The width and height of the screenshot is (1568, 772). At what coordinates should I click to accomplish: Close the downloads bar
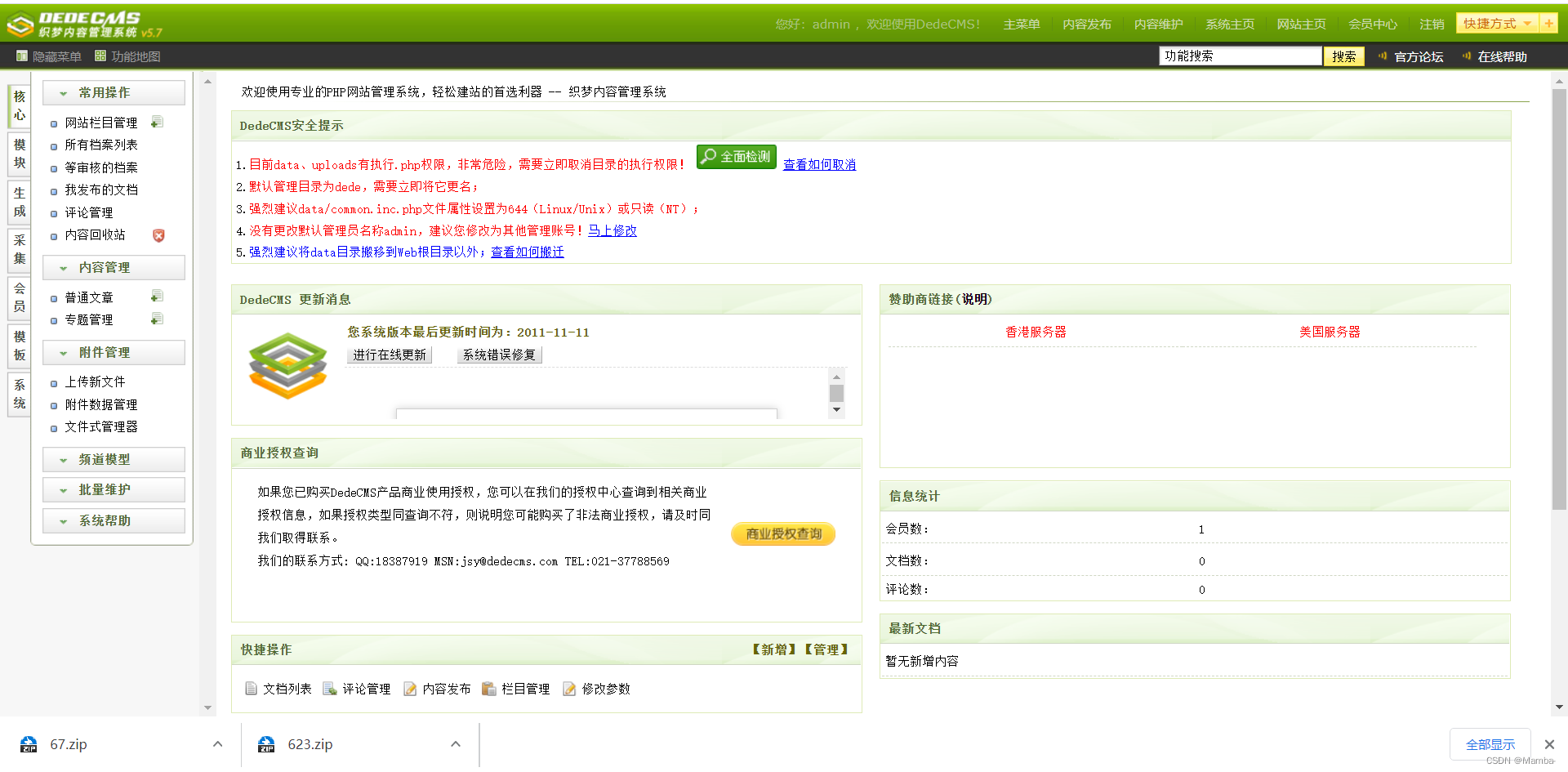pos(1549,744)
